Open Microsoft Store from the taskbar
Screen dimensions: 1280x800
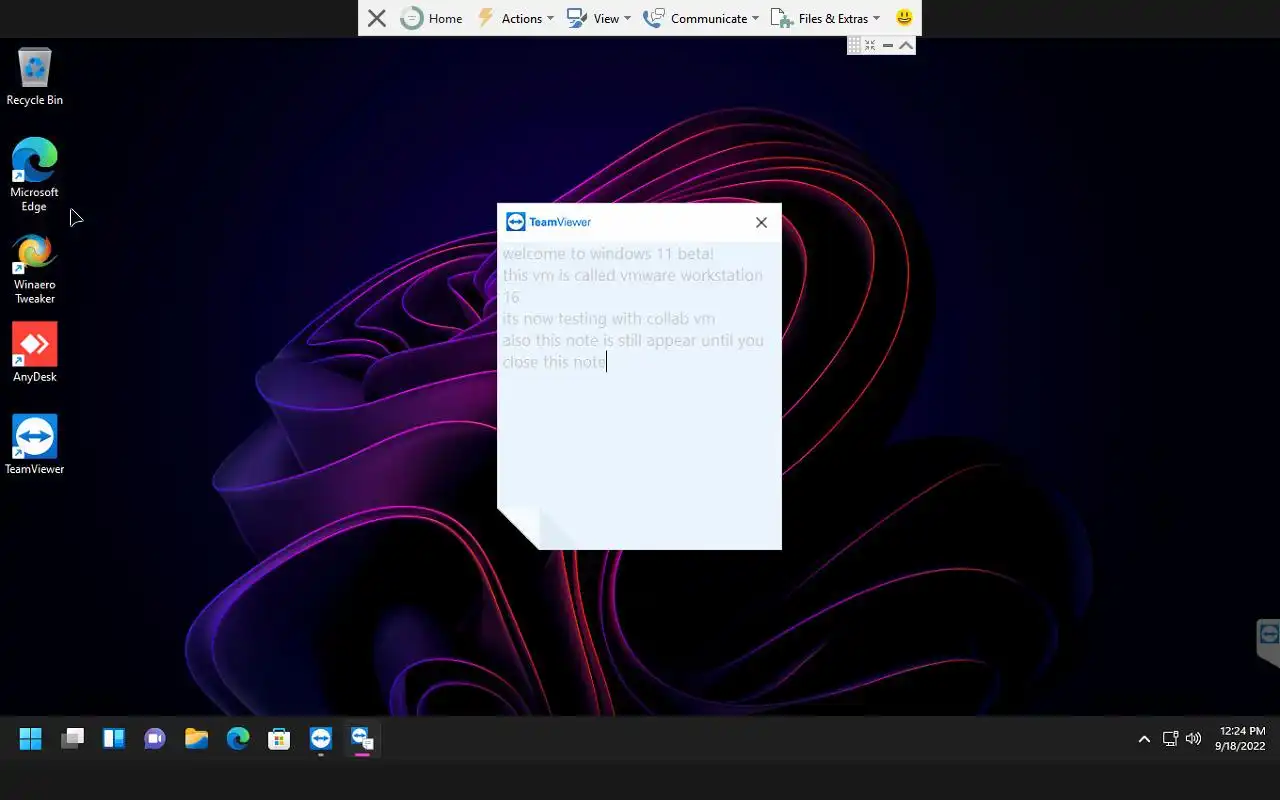pos(279,739)
